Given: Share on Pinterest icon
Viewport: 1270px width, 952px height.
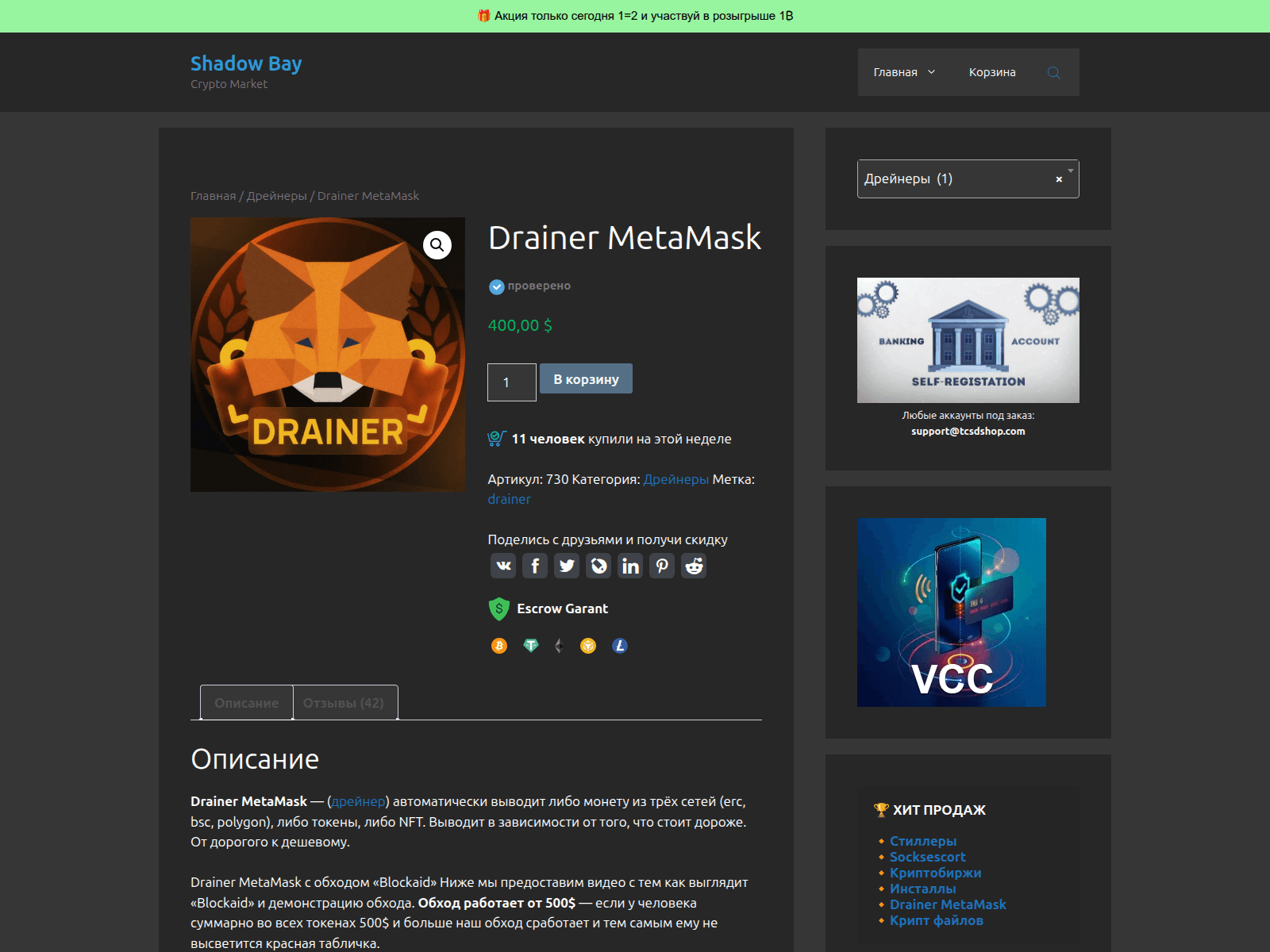Looking at the screenshot, I should tap(662, 566).
